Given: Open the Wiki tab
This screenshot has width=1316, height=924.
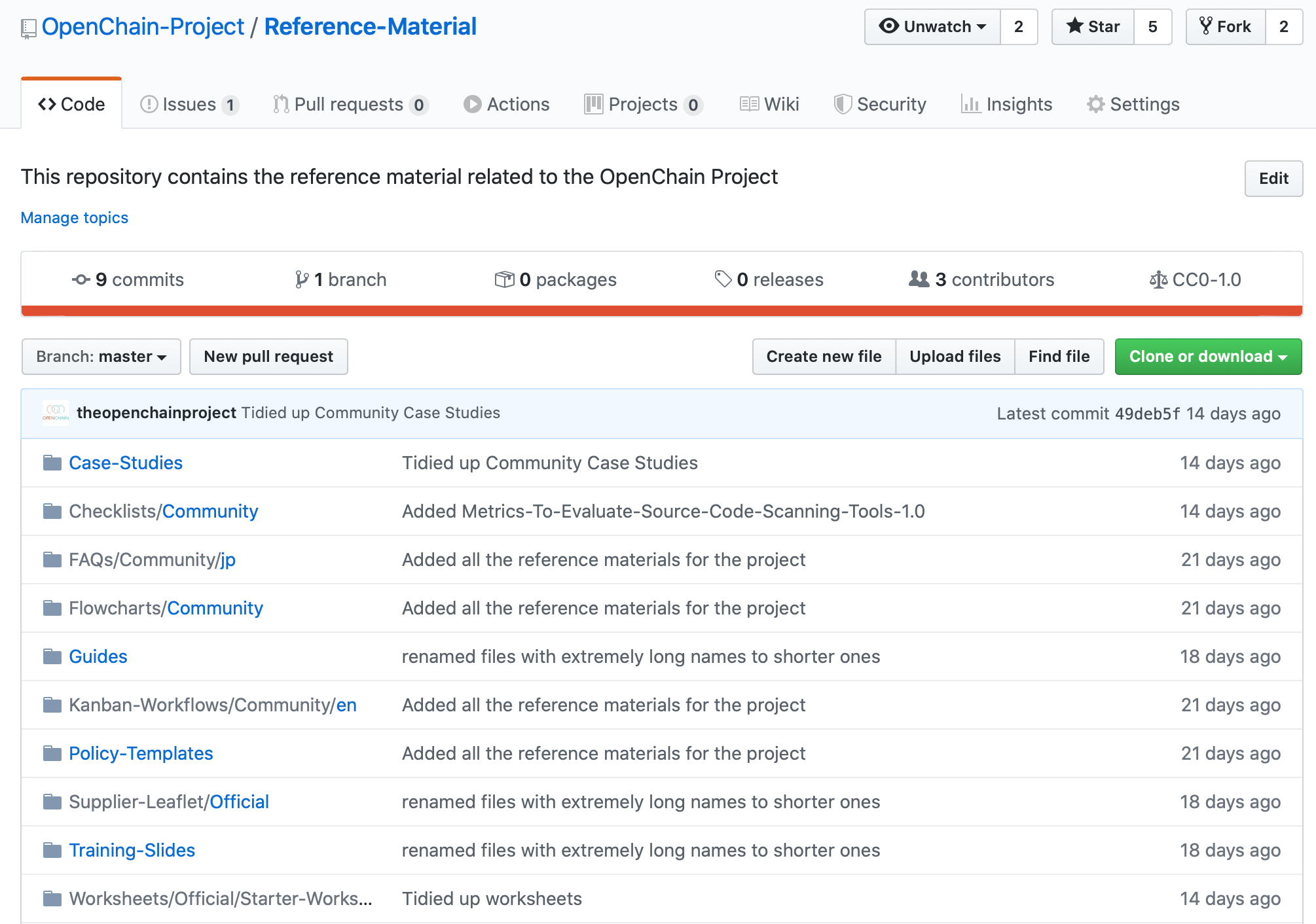Looking at the screenshot, I should coord(770,104).
